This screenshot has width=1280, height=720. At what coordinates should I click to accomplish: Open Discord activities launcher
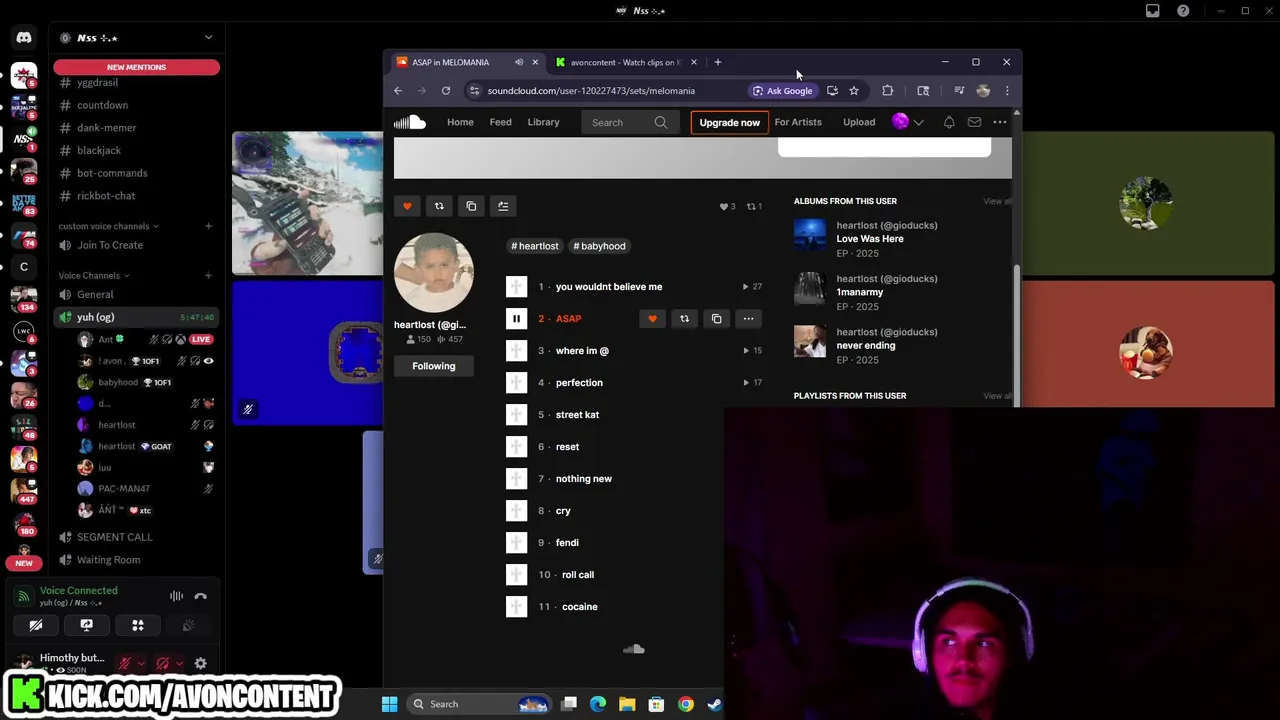pos(138,626)
